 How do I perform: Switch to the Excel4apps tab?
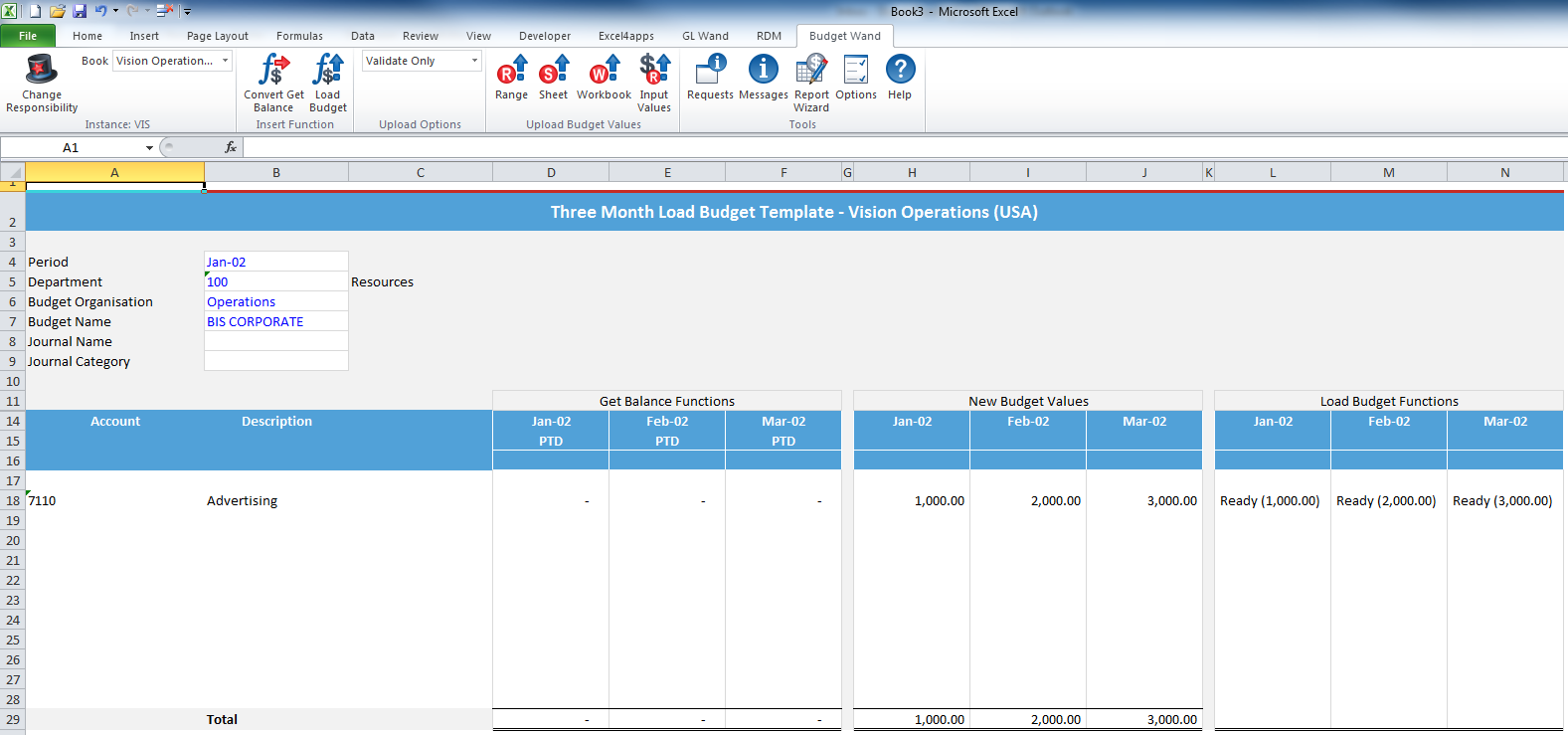click(626, 36)
